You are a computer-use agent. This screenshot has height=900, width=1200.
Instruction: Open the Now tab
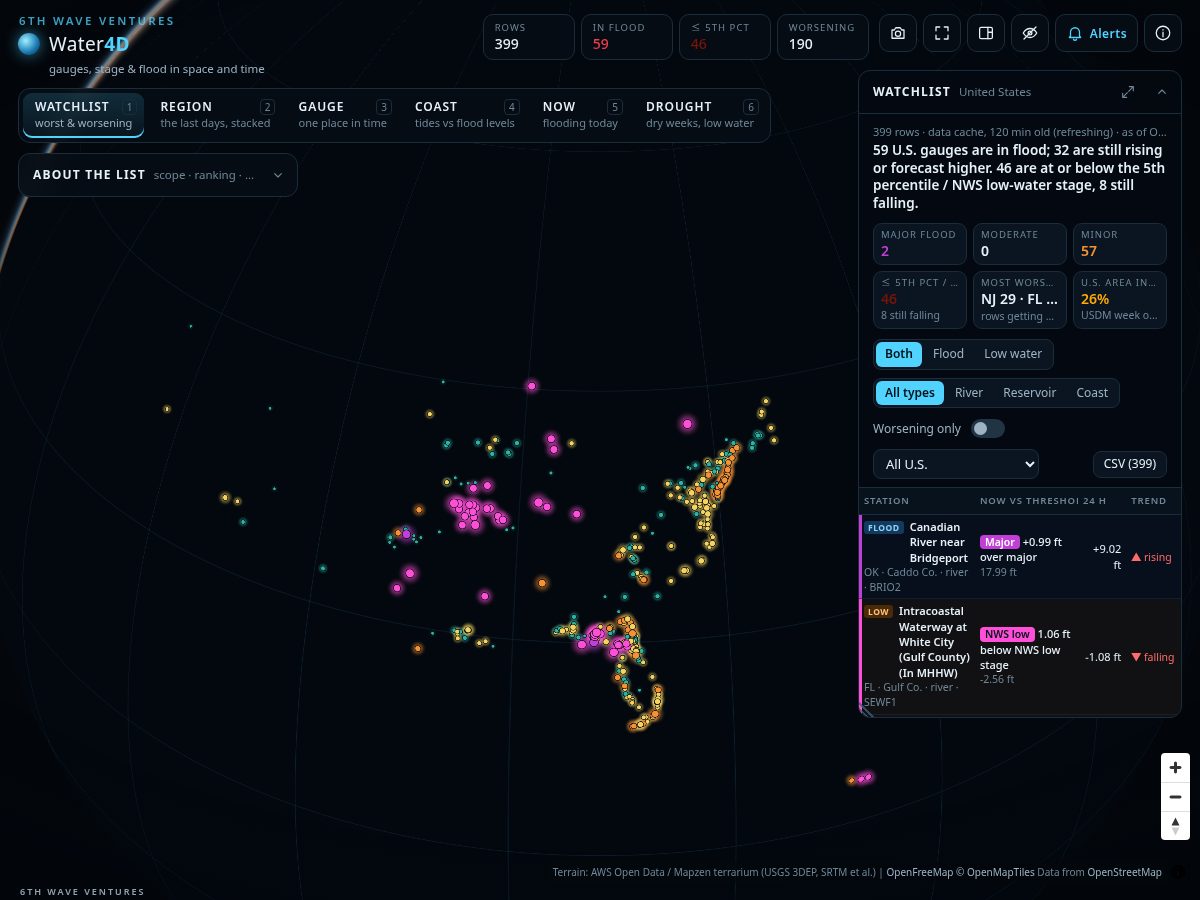point(581,115)
